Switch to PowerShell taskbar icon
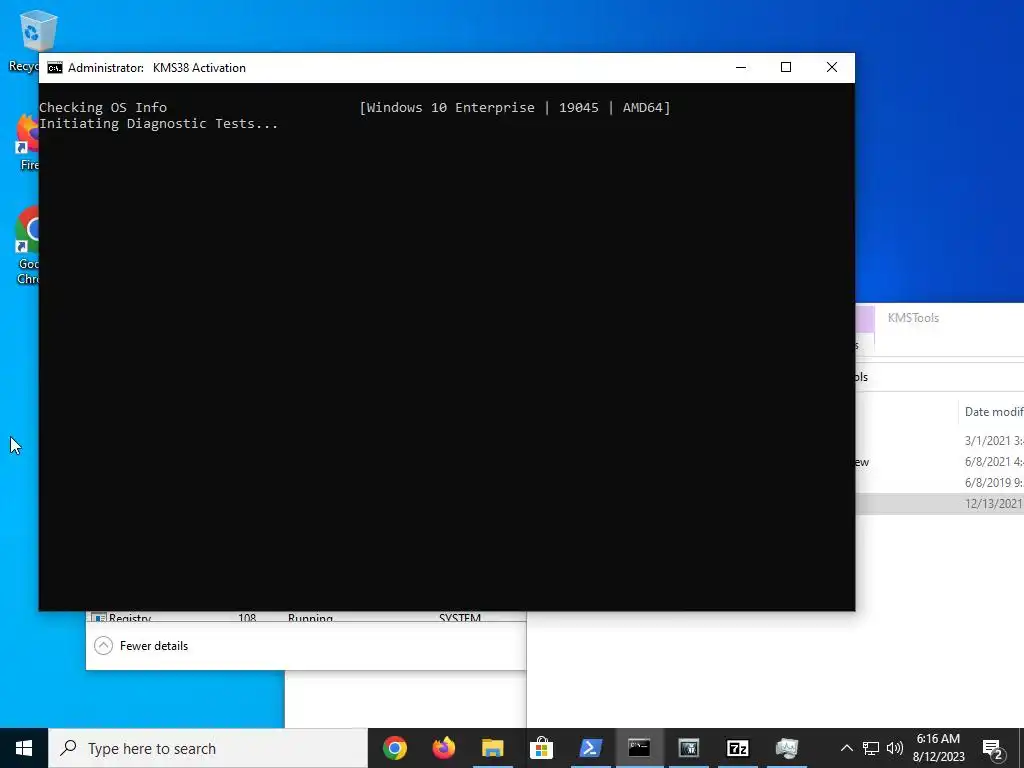The height and width of the screenshot is (768, 1024). [x=590, y=748]
